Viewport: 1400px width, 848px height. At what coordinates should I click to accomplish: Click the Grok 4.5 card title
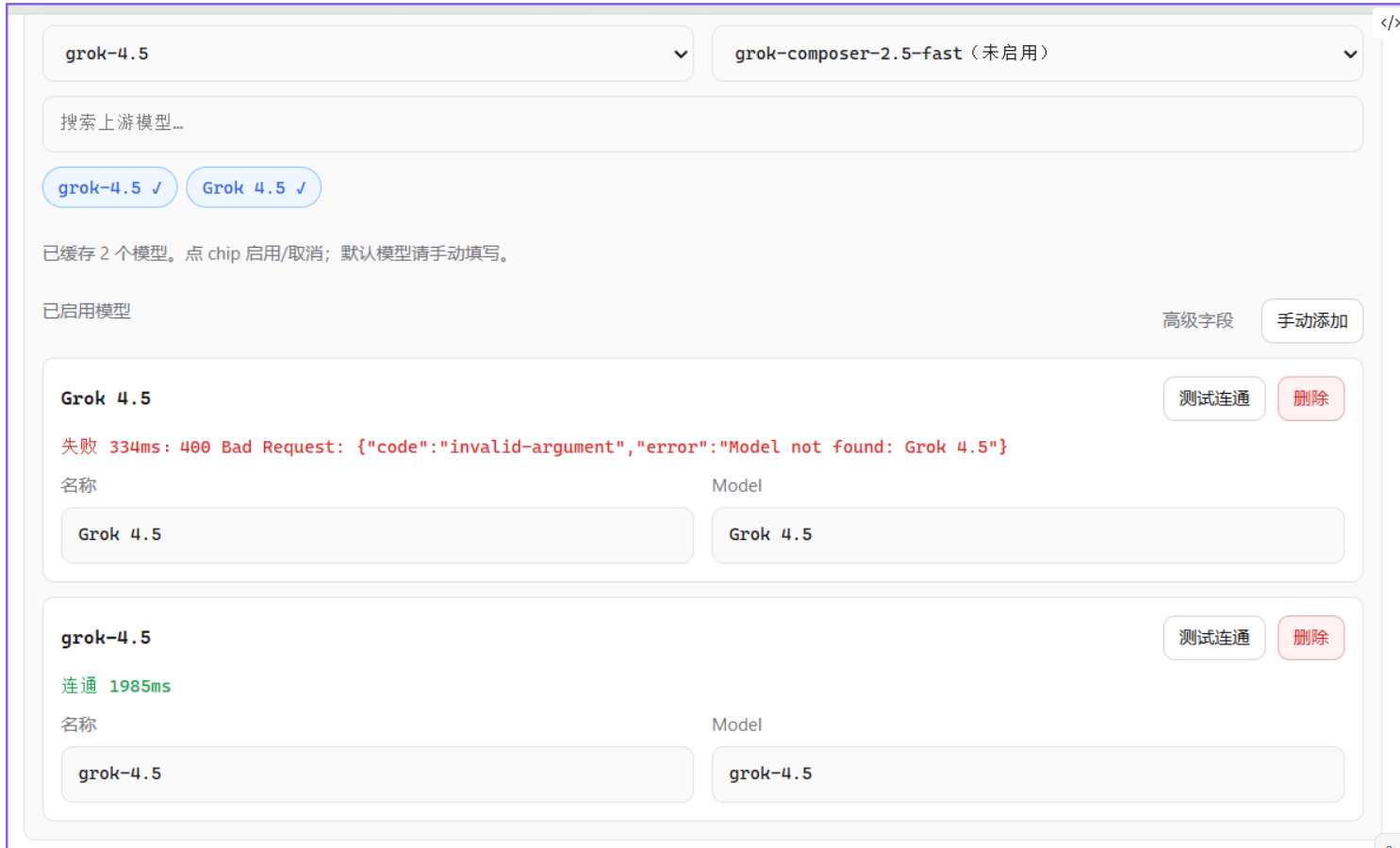(106, 399)
